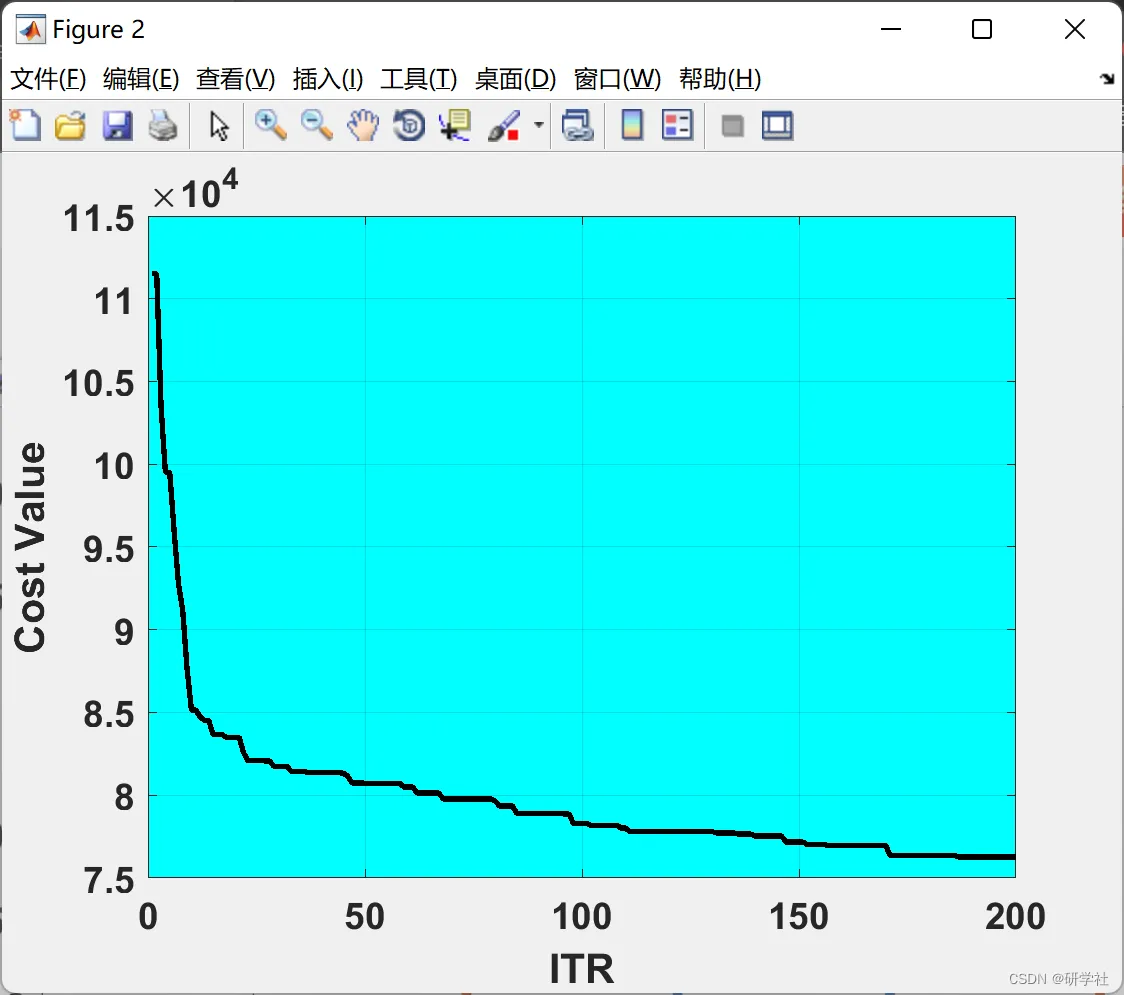Open the 工具(T) menu

pyautogui.click(x=419, y=79)
